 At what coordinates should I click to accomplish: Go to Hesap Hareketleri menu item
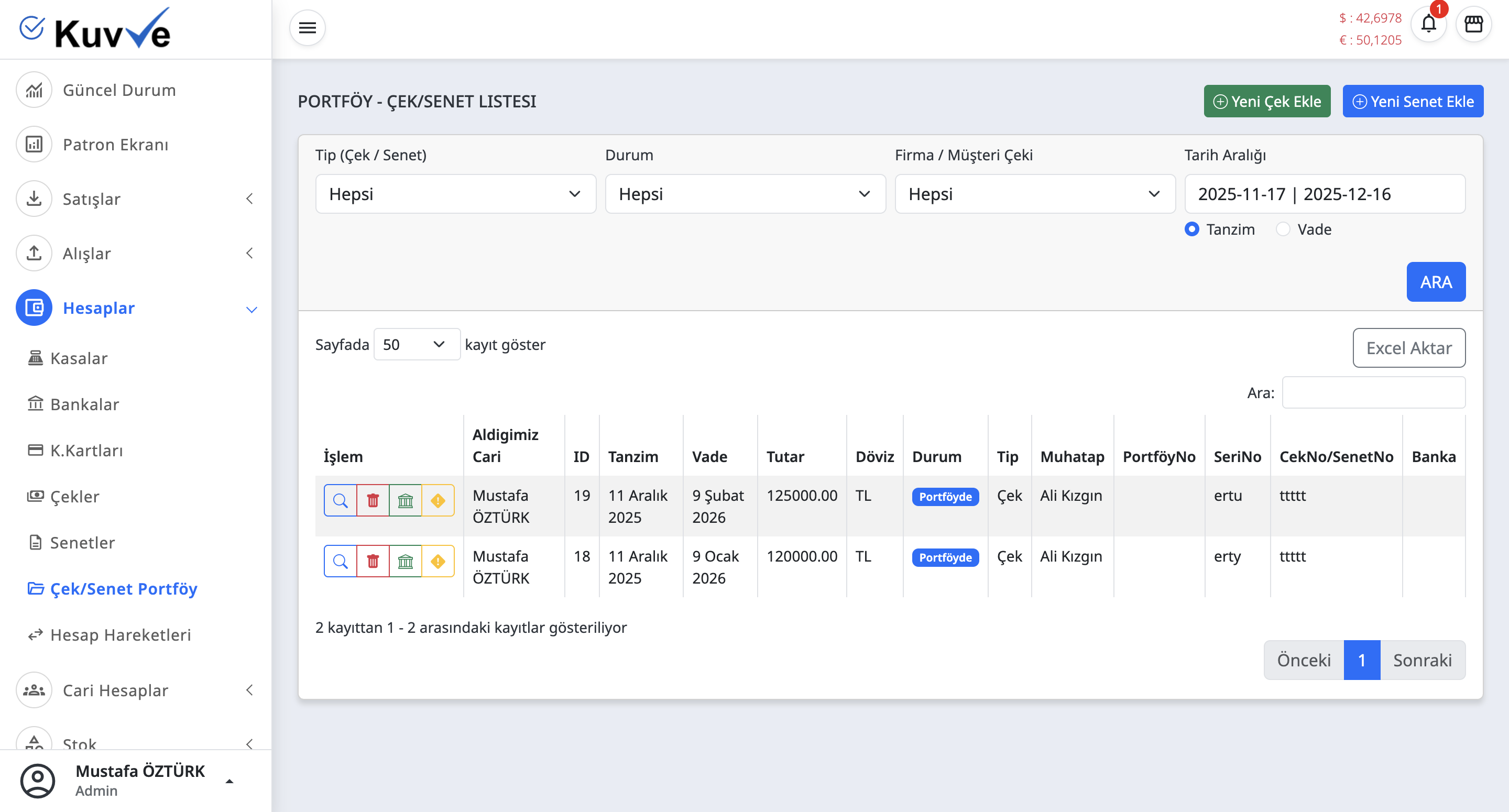[x=120, y=634]
